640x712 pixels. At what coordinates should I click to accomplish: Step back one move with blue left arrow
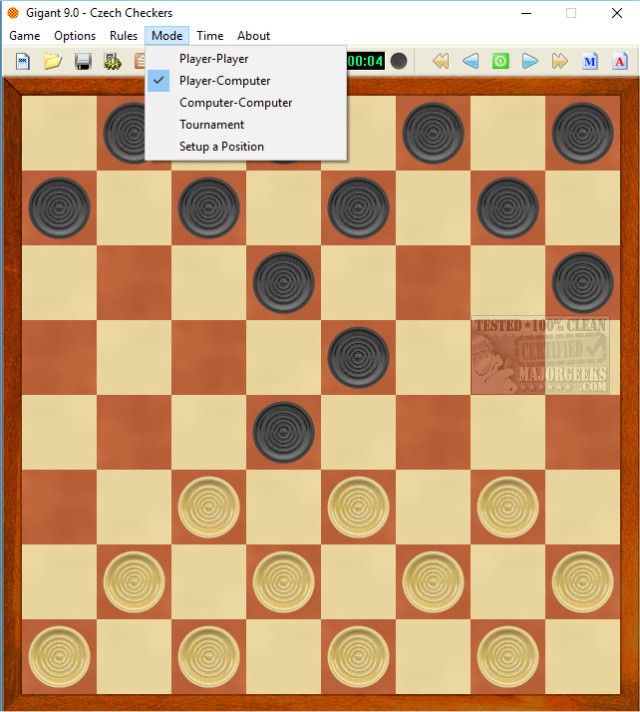[x=470, y=61]
